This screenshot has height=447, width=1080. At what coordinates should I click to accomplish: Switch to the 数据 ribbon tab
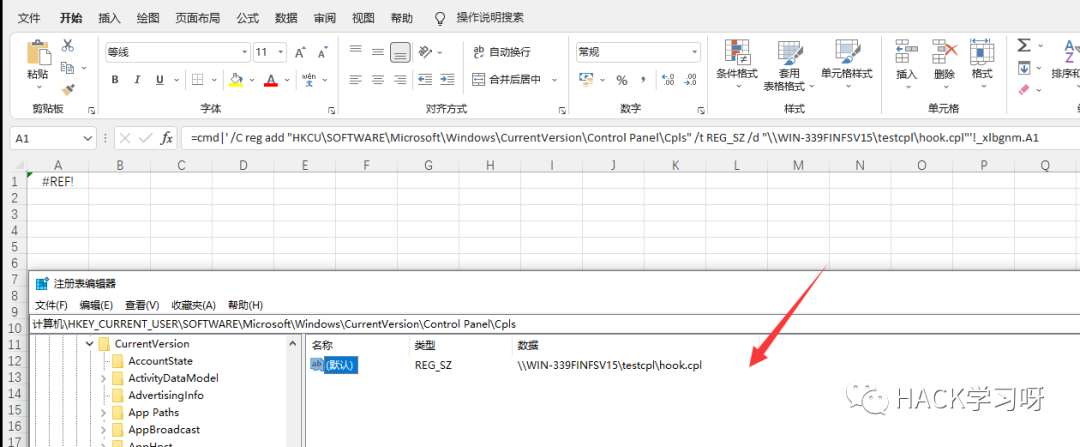[x=286, y=18]
